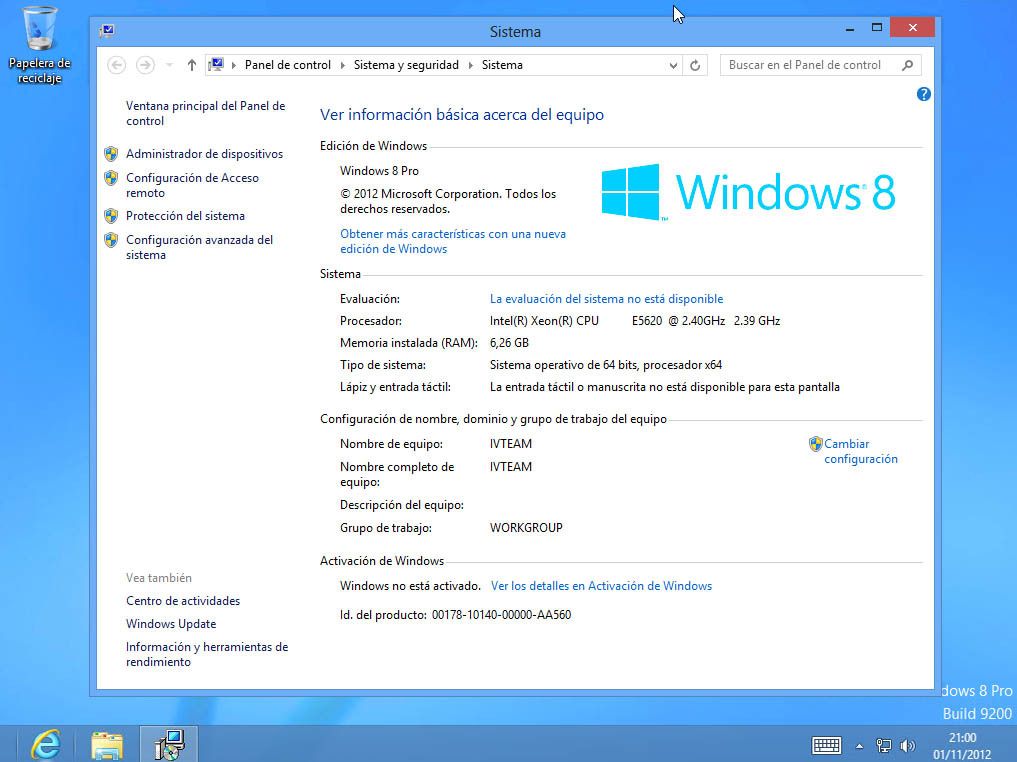1017x762 pixels.
Task: Open Ventana principal del Panel de control
Action: tap(206, 113)
